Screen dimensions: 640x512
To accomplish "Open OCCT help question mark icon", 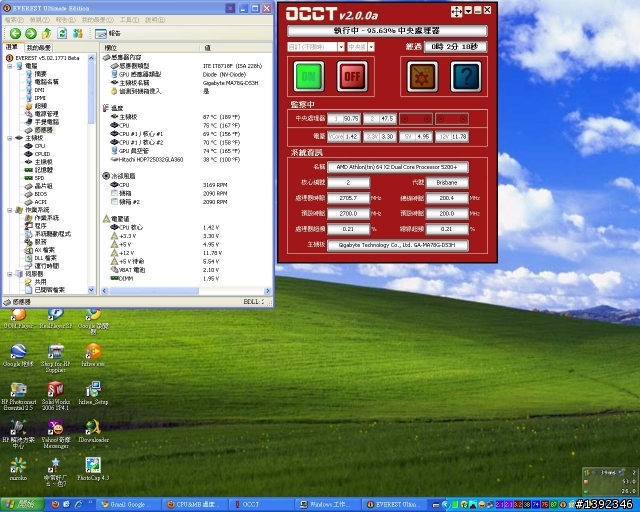I will [x=466, y=76].
